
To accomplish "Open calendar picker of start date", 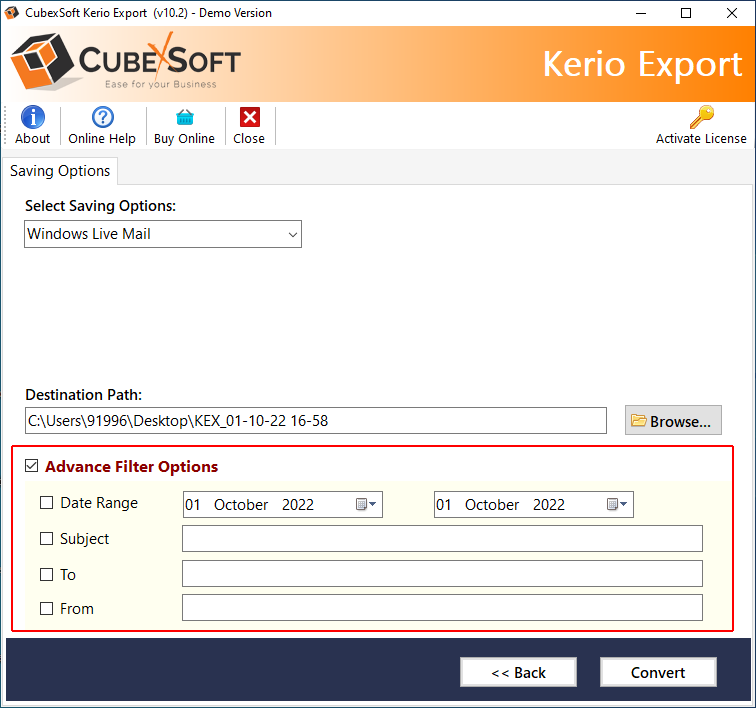I will (366, 504).
